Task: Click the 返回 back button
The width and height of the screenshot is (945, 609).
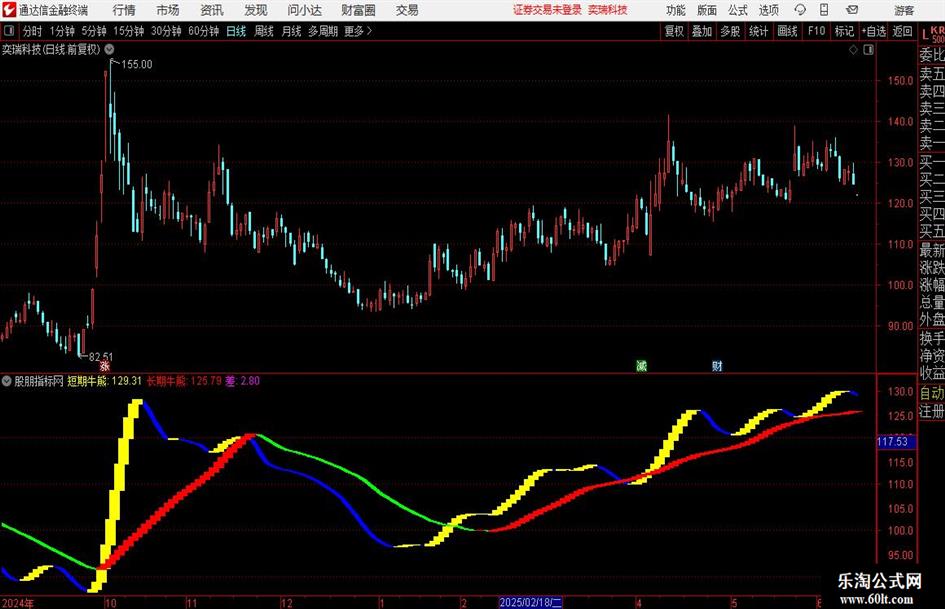Action: [x=902, y=31]
